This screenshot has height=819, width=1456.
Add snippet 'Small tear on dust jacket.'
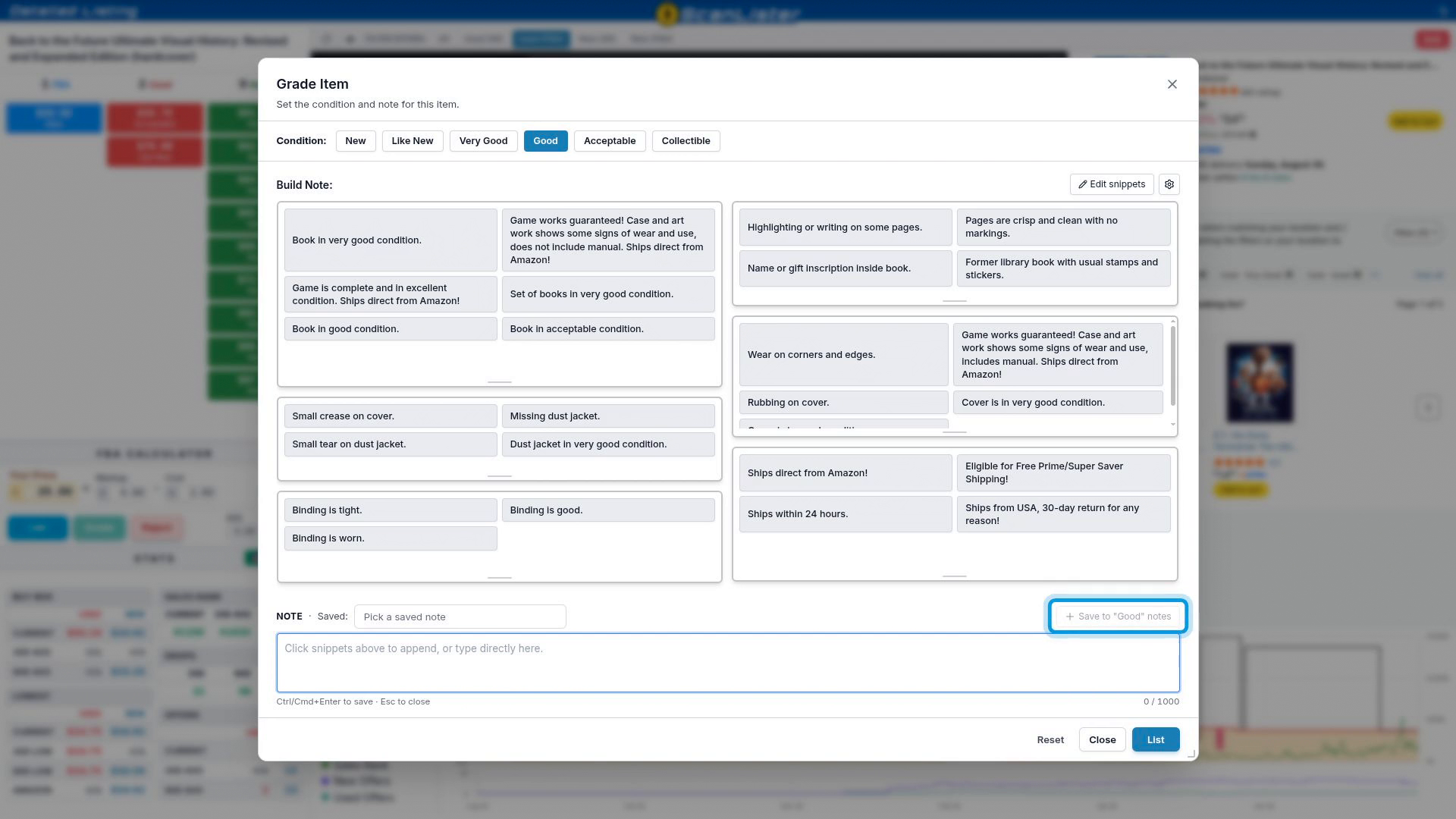pyautogui.click(x=391, y=444)
